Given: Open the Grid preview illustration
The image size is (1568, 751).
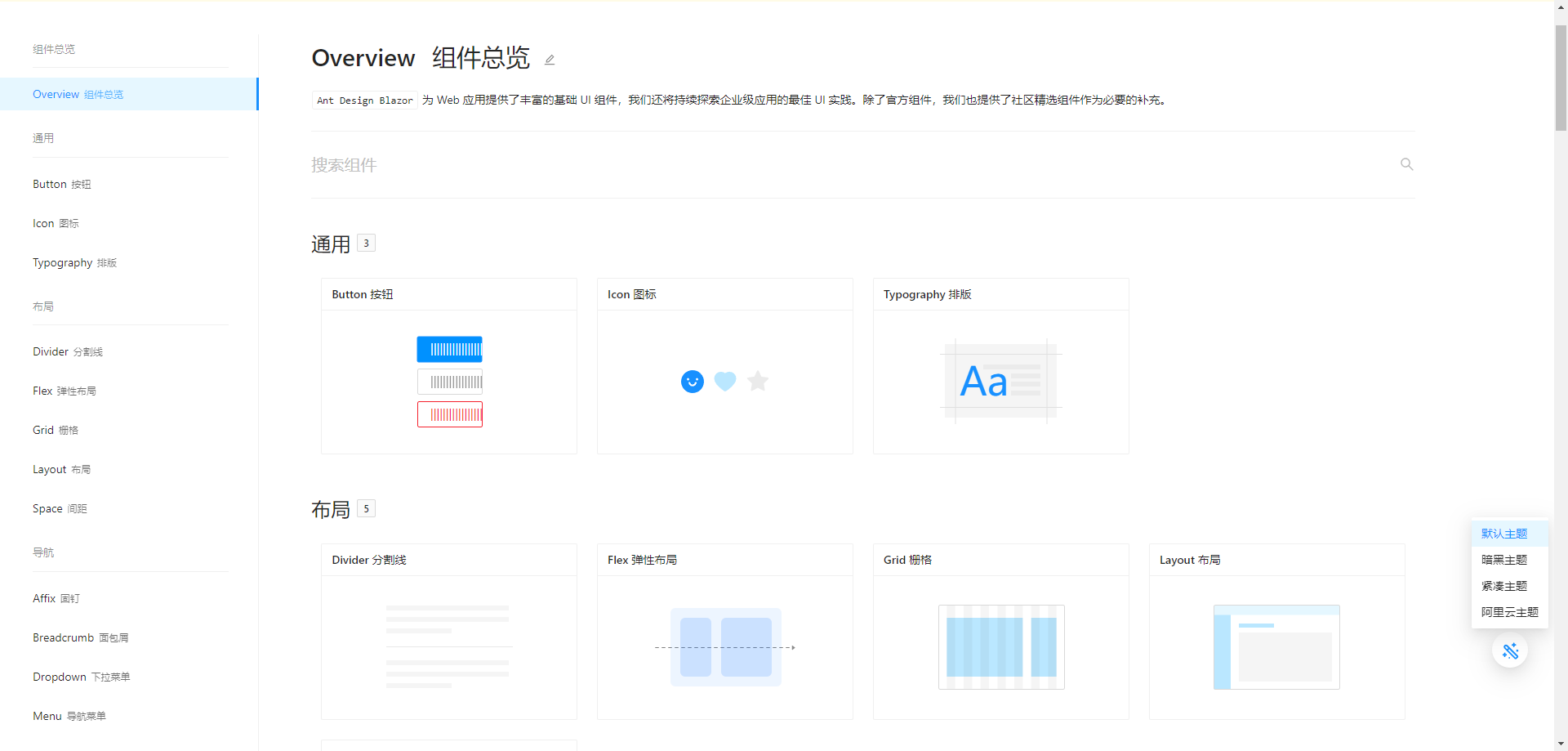Looking at the screenshot, I should click(1000, 647).
